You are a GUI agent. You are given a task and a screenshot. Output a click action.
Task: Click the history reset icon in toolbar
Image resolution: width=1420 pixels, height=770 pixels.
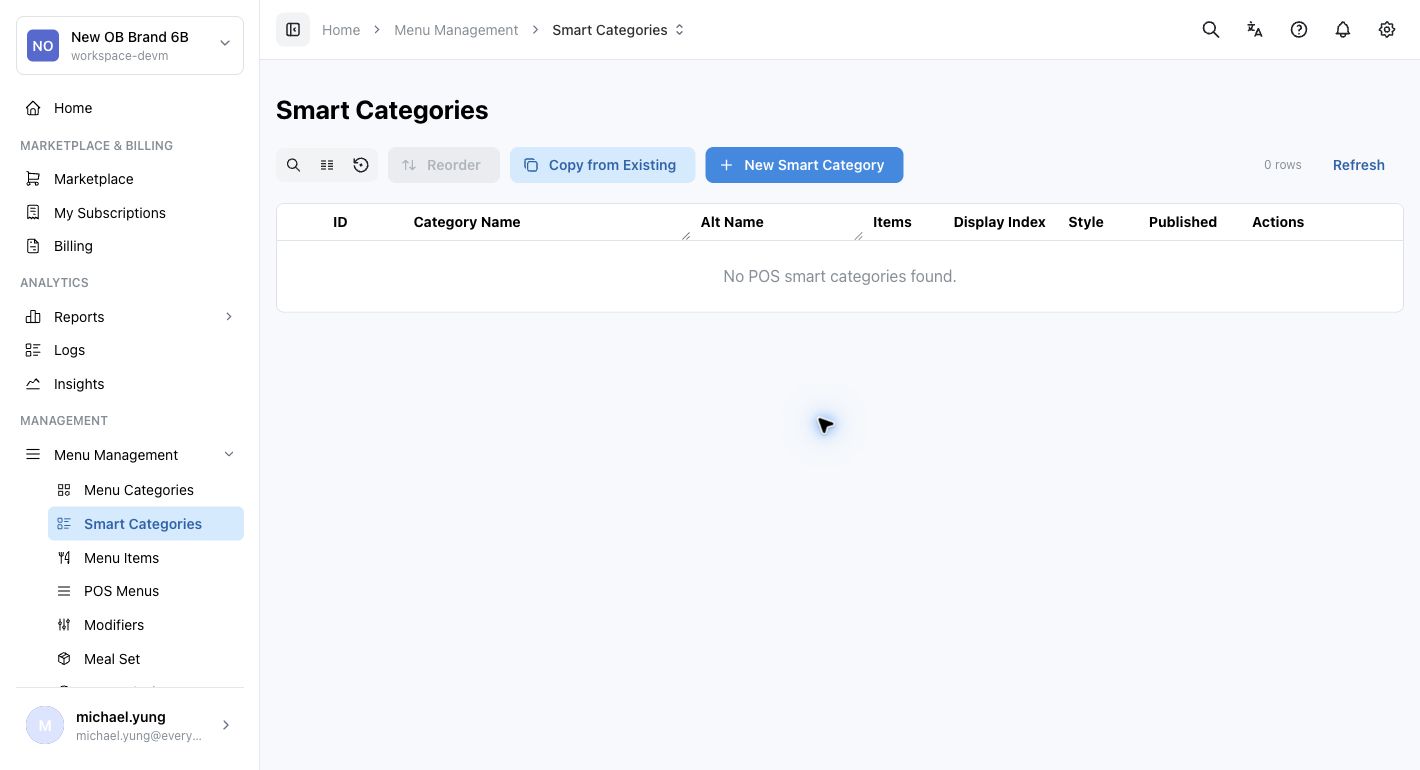pos(361,165)
